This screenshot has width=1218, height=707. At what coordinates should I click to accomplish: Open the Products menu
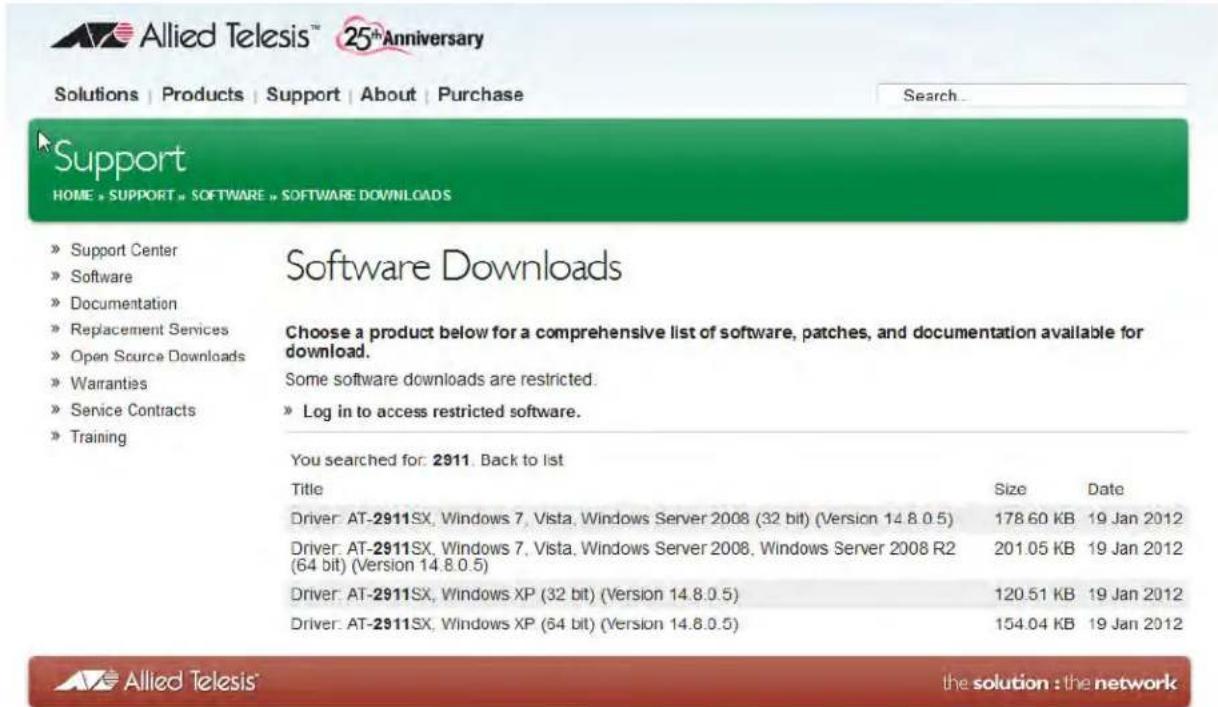pos(202,94)
